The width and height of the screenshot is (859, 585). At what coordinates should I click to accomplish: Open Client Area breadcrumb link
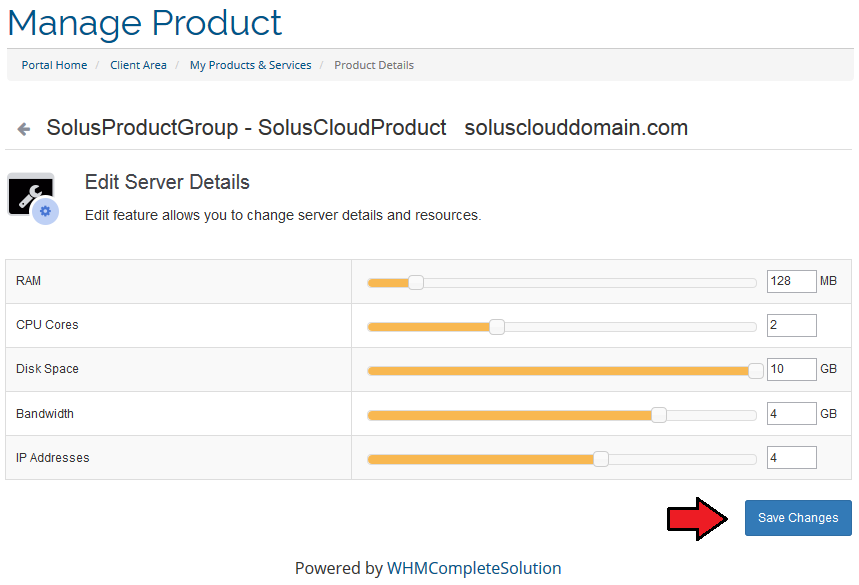point(138,65)
